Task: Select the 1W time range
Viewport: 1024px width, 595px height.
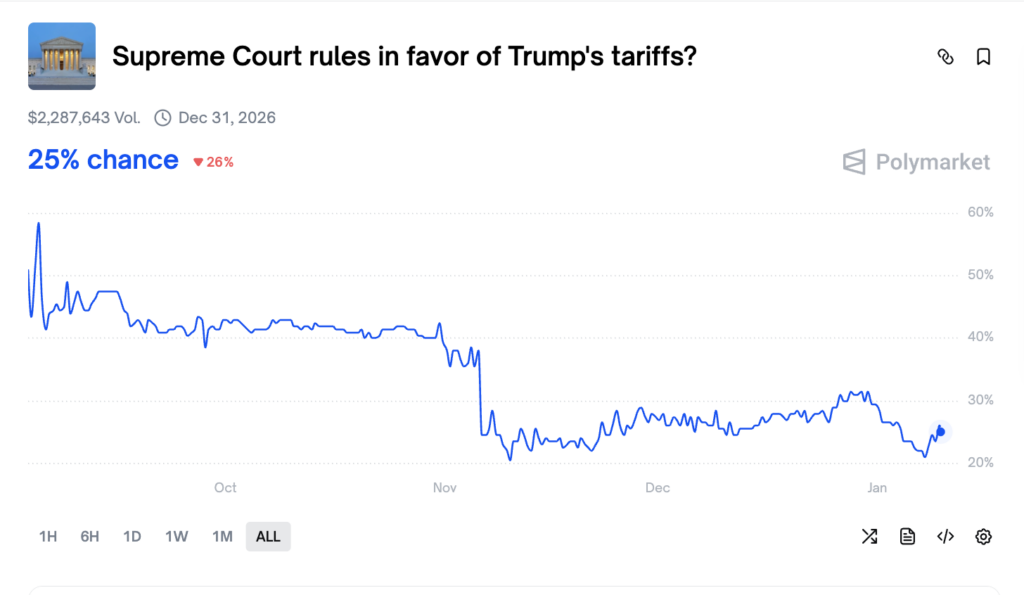Action: pyautogui.click(x=176, y=536)
